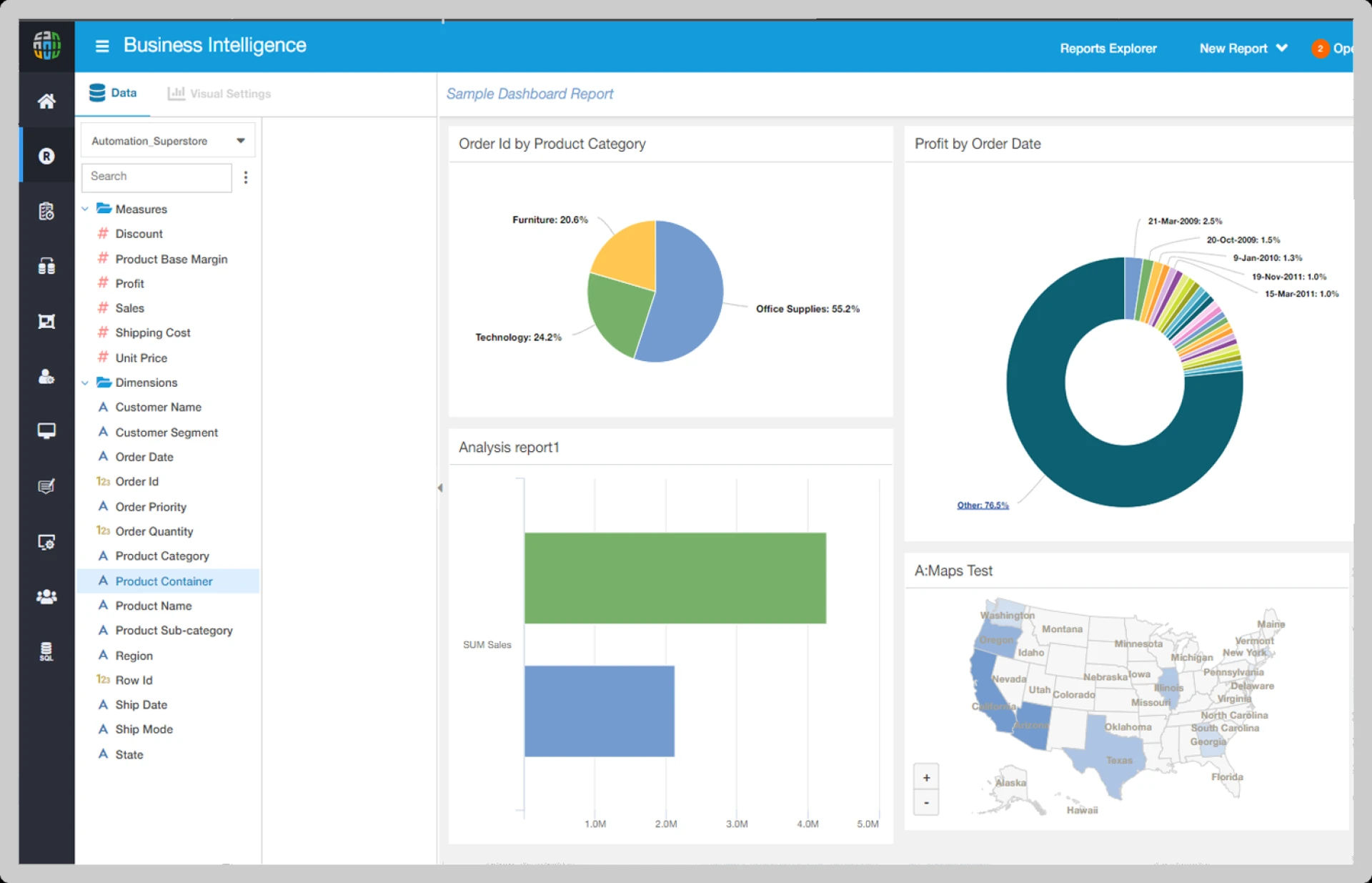This screenshot has width=1372, height=883.
Task: Open the three-dot options next to Search
Action: [246, 177]
